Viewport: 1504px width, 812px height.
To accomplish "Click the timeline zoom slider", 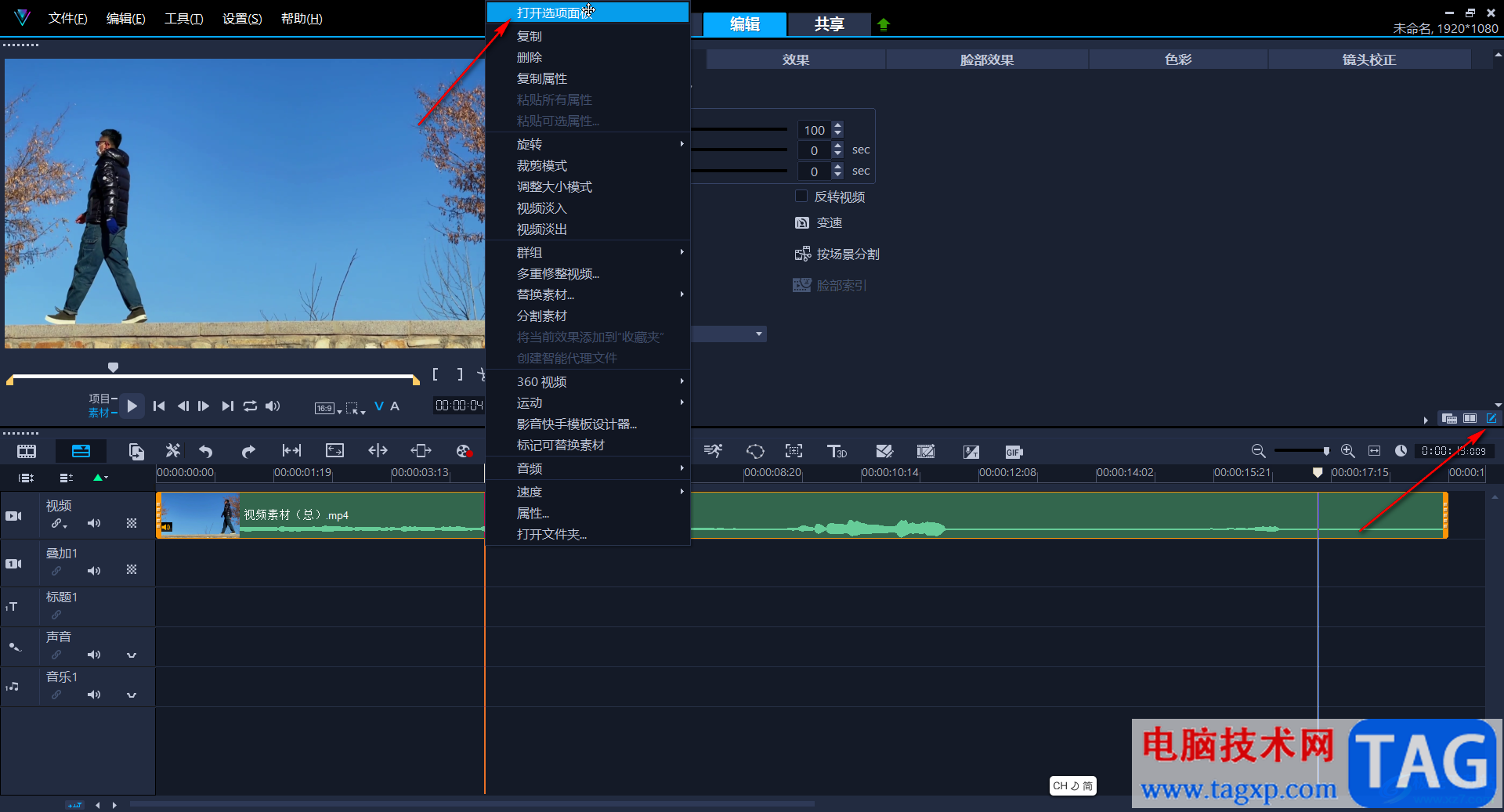I will (x=1301, y=451).
